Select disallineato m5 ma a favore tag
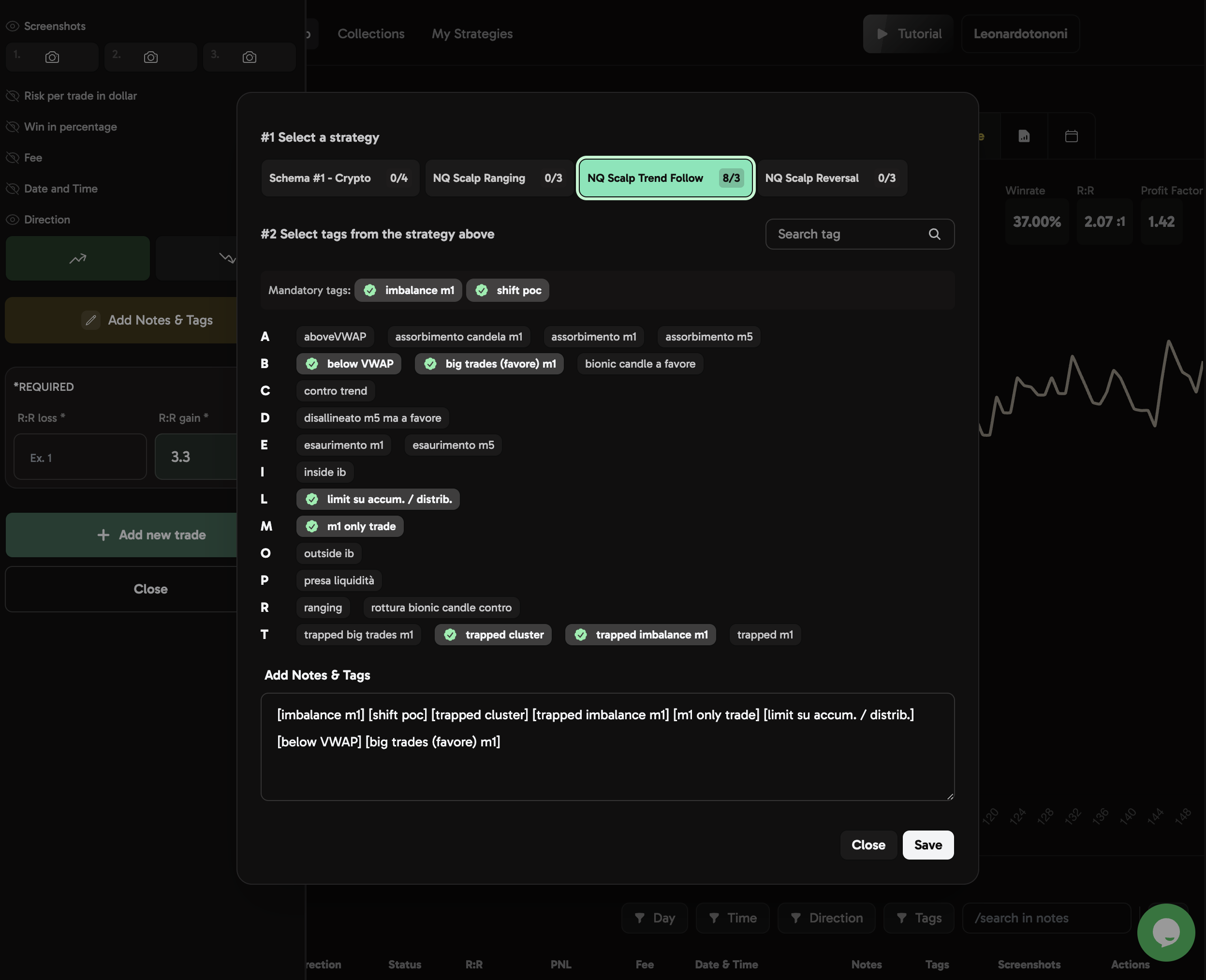This screenshot has width=1206, height=980. 372,418
